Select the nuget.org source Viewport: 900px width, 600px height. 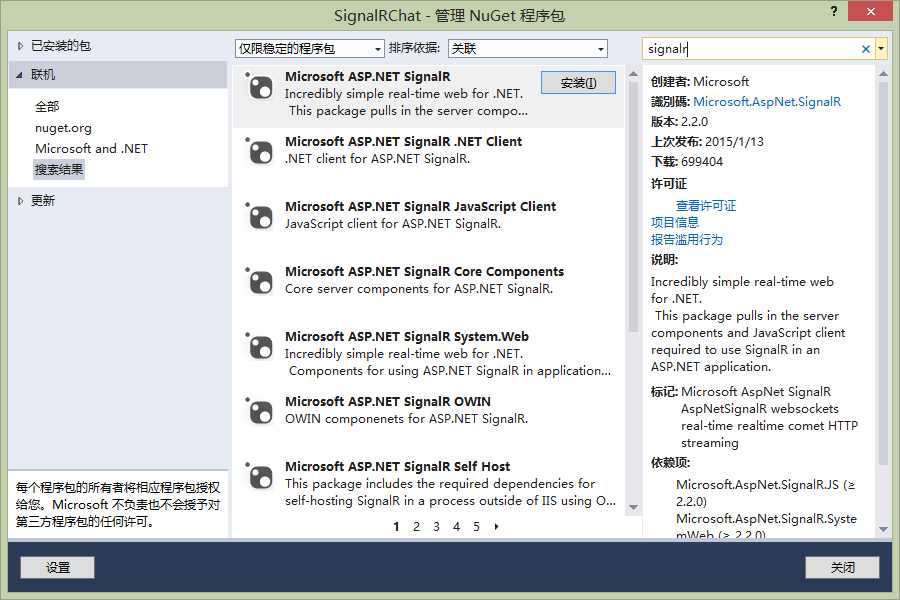[x=63, y=128]
